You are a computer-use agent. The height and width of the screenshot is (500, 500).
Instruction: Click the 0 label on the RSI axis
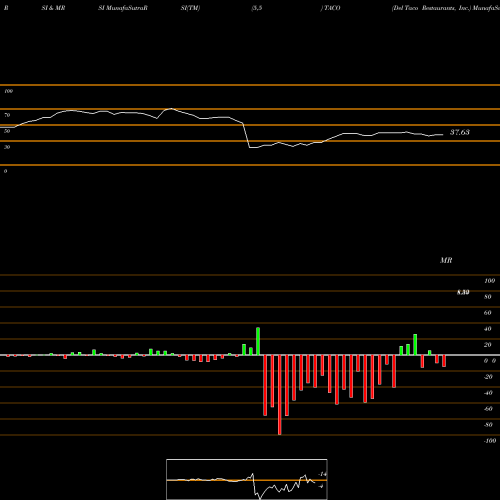(5, 171)
